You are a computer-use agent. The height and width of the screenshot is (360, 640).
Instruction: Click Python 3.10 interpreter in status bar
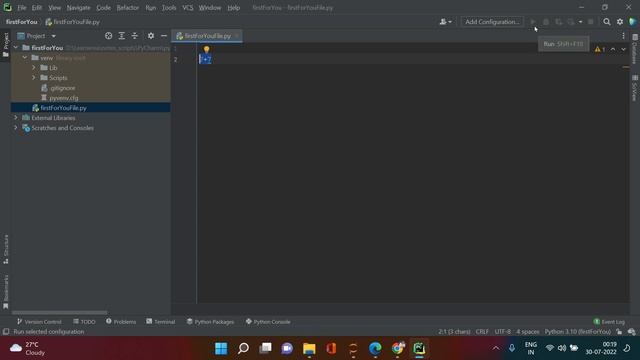pos(578,332)
